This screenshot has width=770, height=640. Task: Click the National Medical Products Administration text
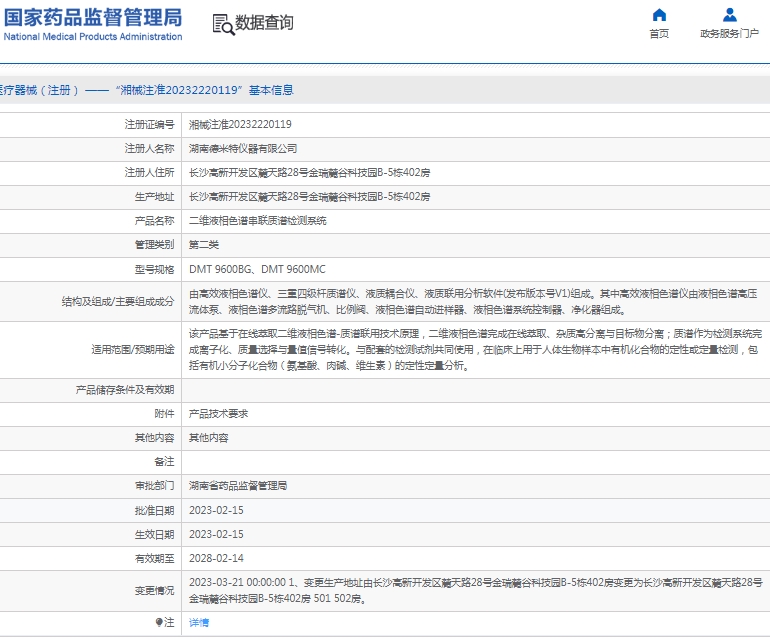click(93, 36)
